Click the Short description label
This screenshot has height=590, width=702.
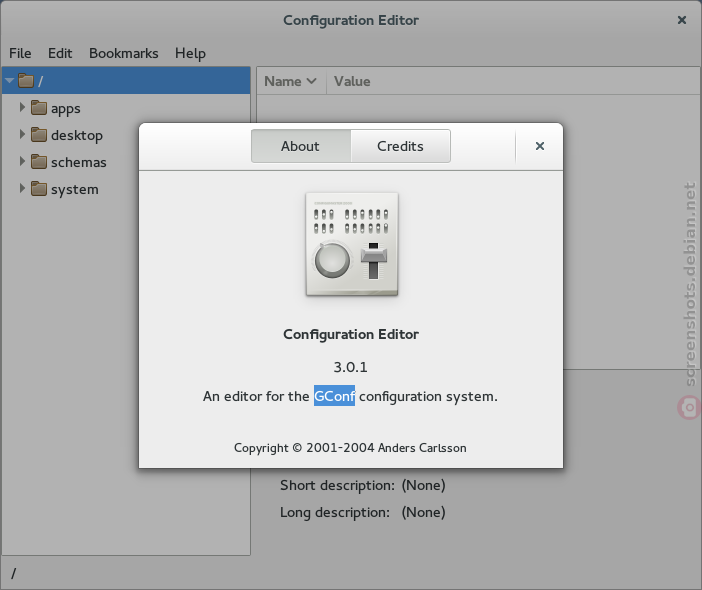click(338, 485)
